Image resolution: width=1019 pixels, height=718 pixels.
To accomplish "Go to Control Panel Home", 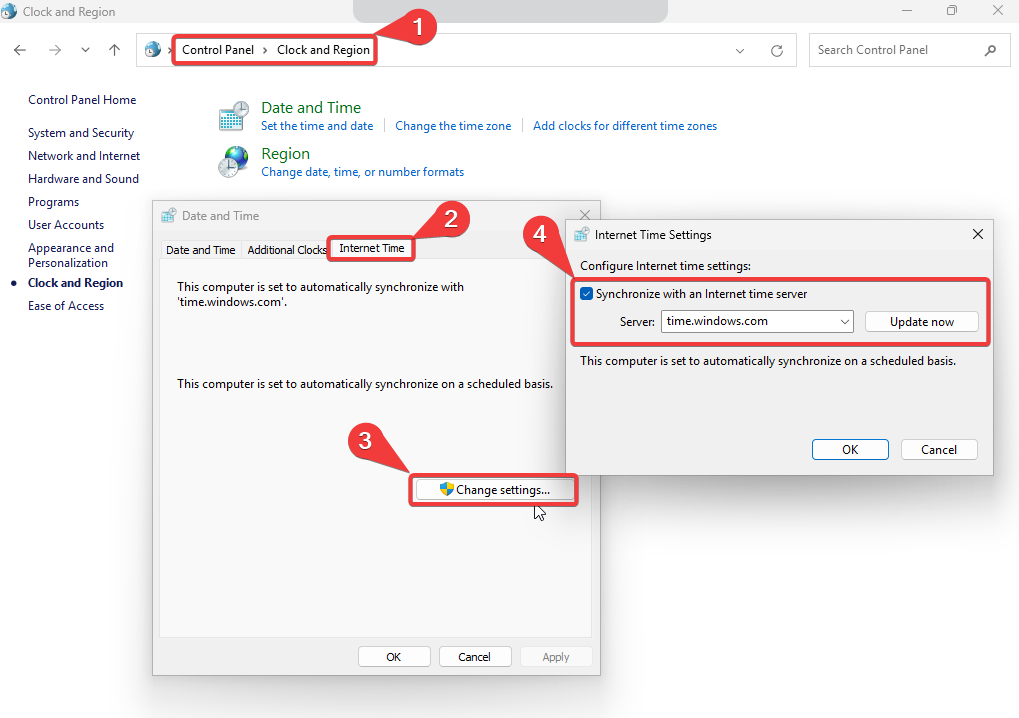I will [82, 100].
